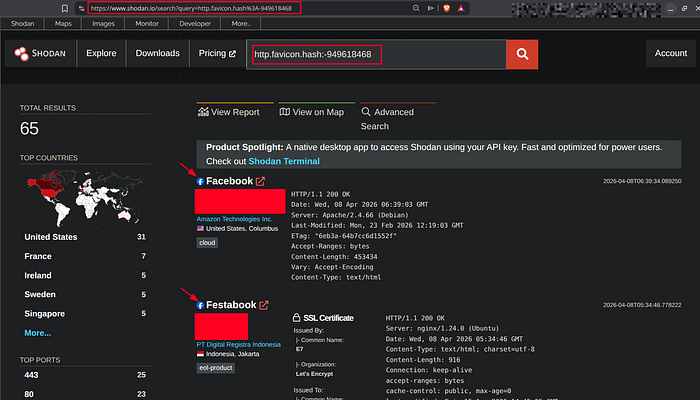The height and width of the screenshot is (400, 700).
Task: Run search with red magnifier button
Action: point(522,54)
